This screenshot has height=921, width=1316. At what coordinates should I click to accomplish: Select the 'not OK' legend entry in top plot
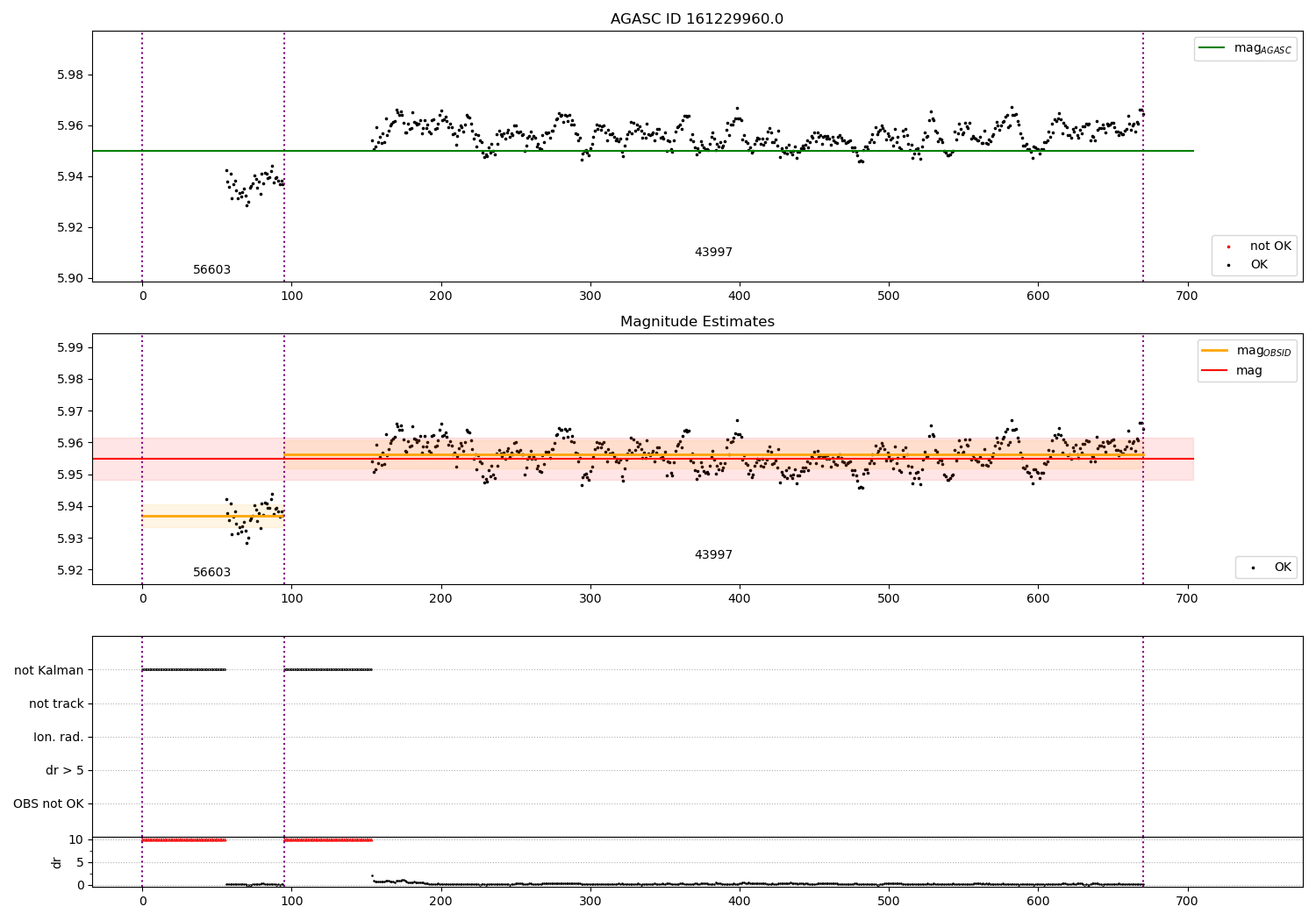click(1270, 246)
